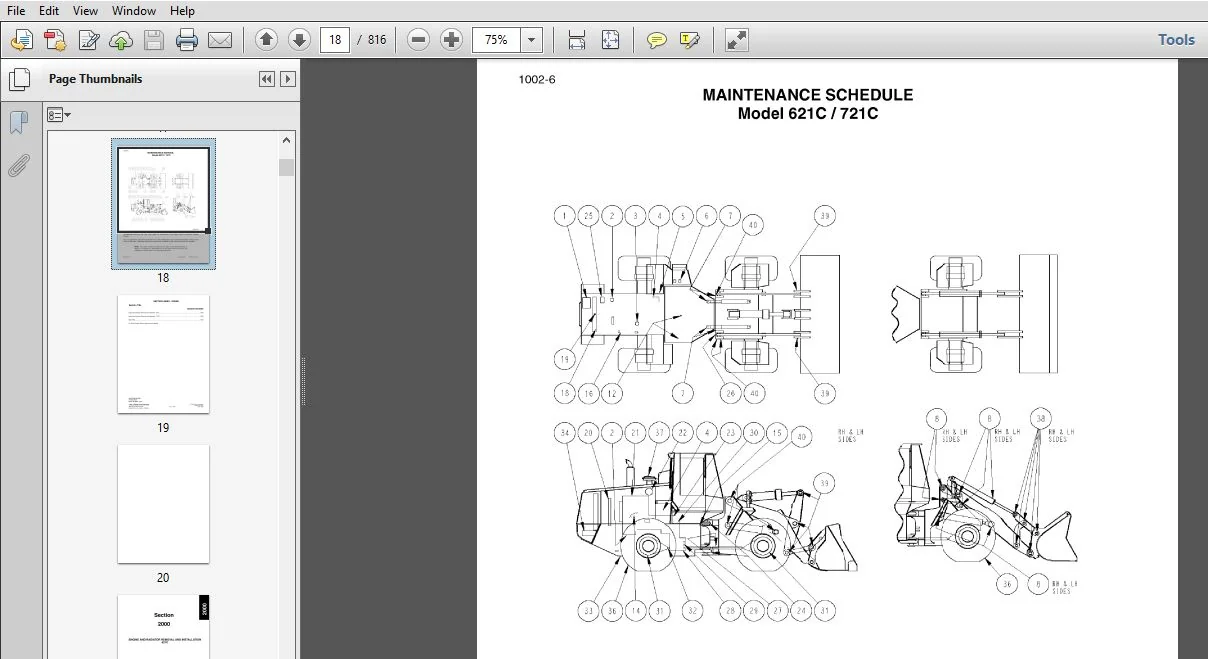Screen dimensions: 1208x659
Task: Open the Attachments paperclip panel
Action: coord(18,166)
